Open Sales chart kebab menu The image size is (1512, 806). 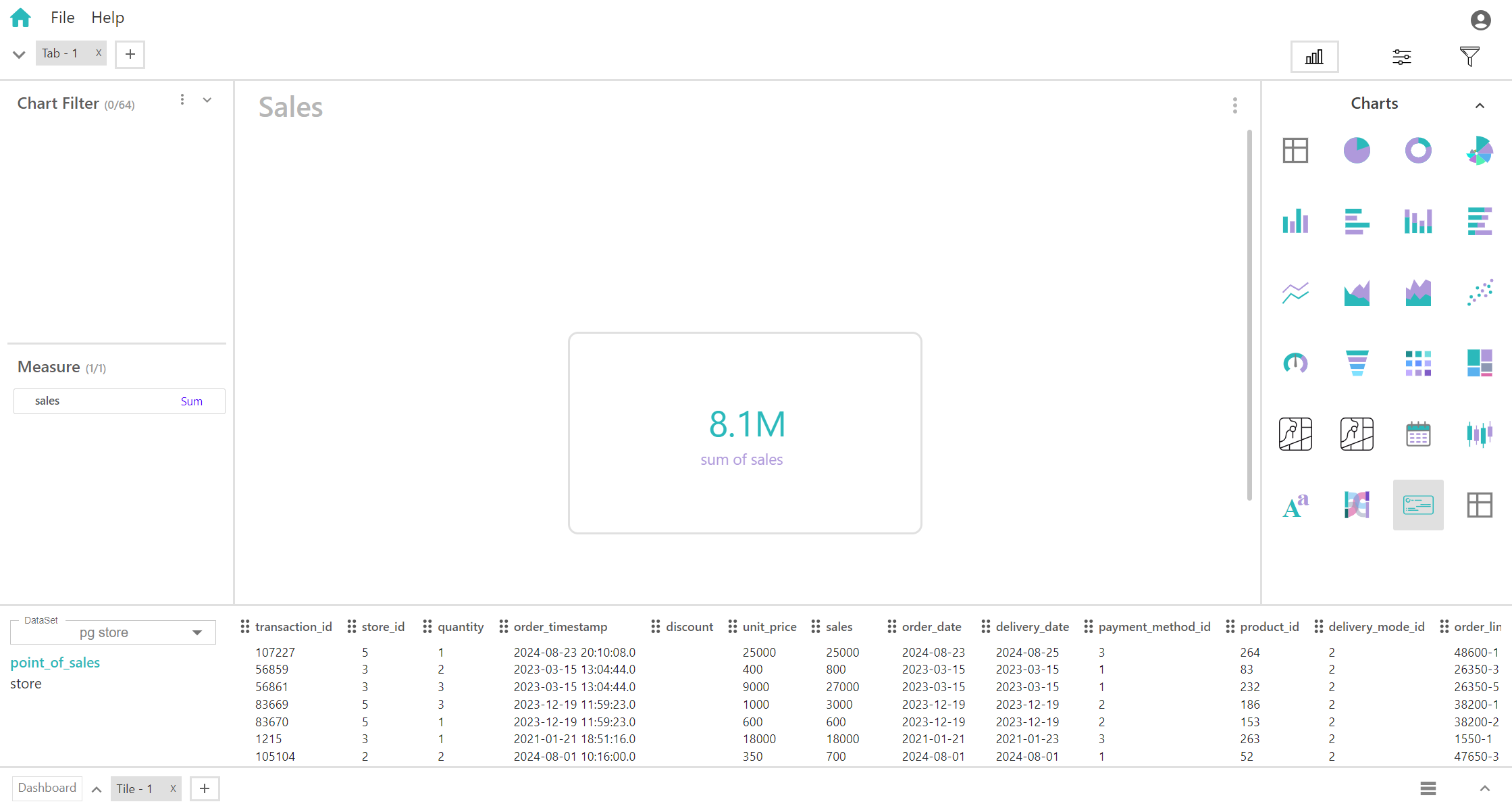pos(1234,105)
